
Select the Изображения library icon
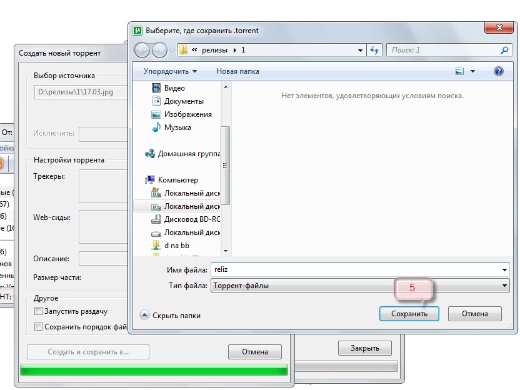[156, 114]
